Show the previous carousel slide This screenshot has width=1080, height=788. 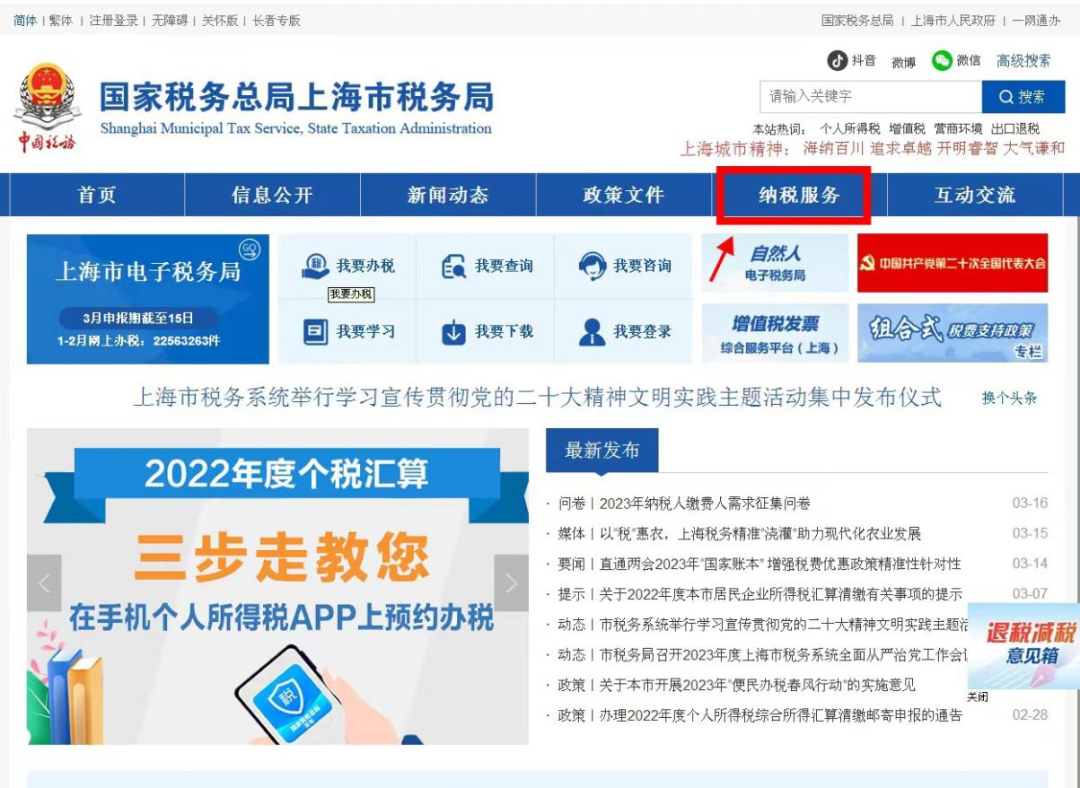[x=44, y=583]
